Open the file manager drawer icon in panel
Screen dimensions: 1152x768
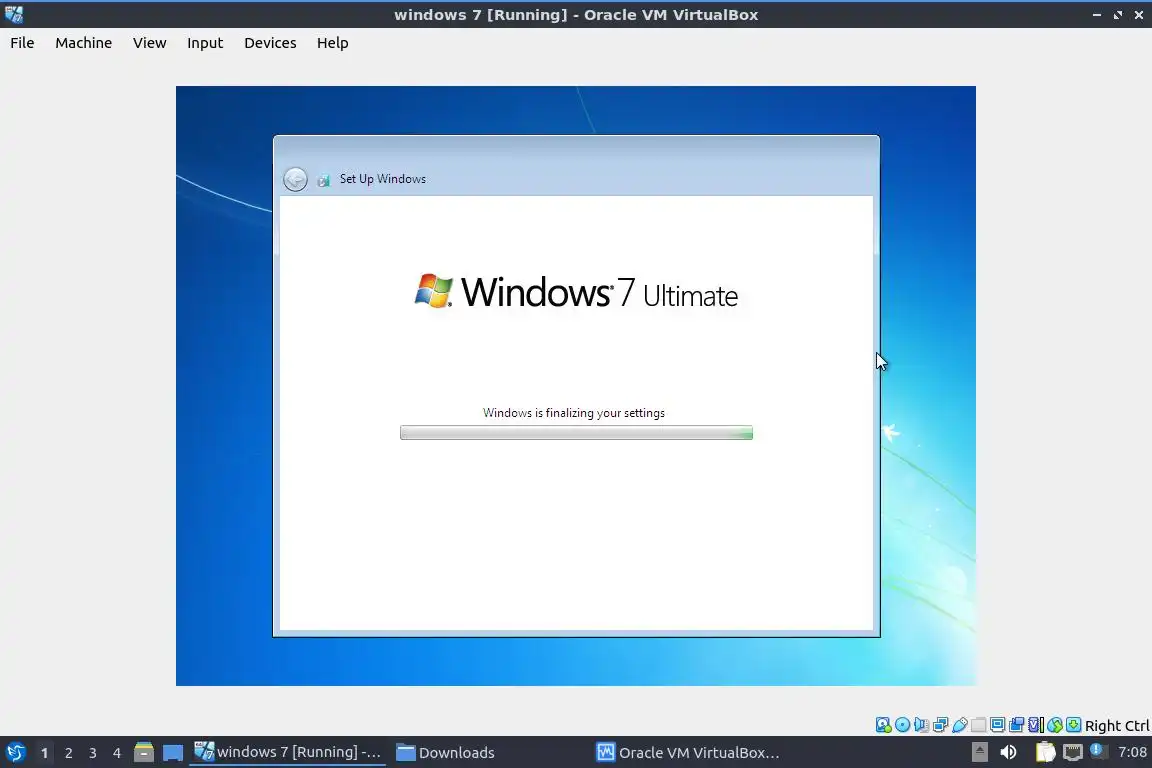(144, 752)
